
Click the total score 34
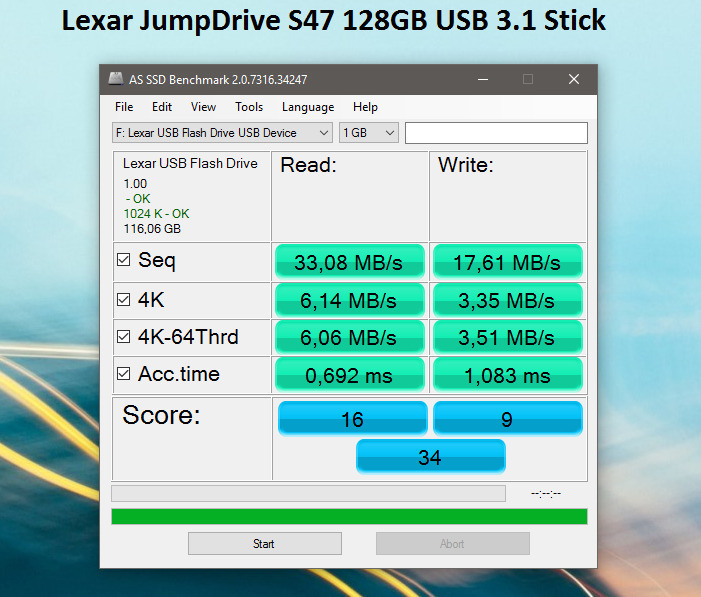tap(431, 457)
